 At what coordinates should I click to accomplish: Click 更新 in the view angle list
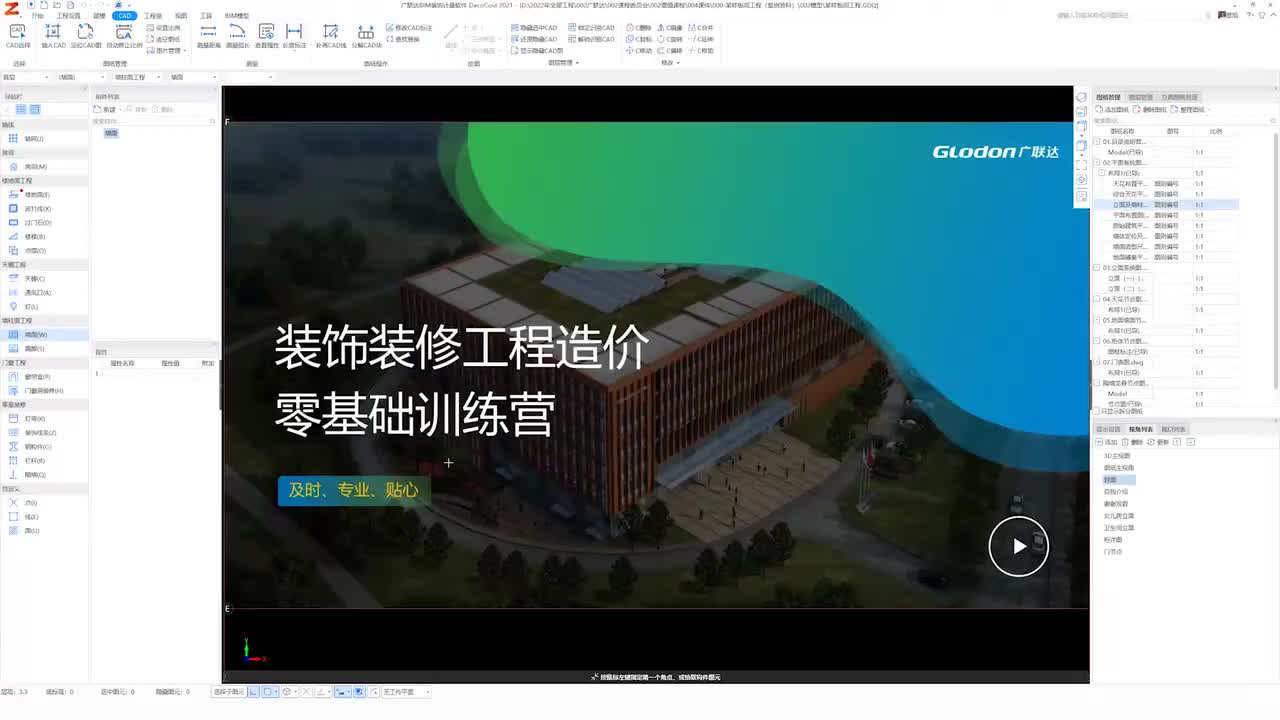coord(1159,441)
